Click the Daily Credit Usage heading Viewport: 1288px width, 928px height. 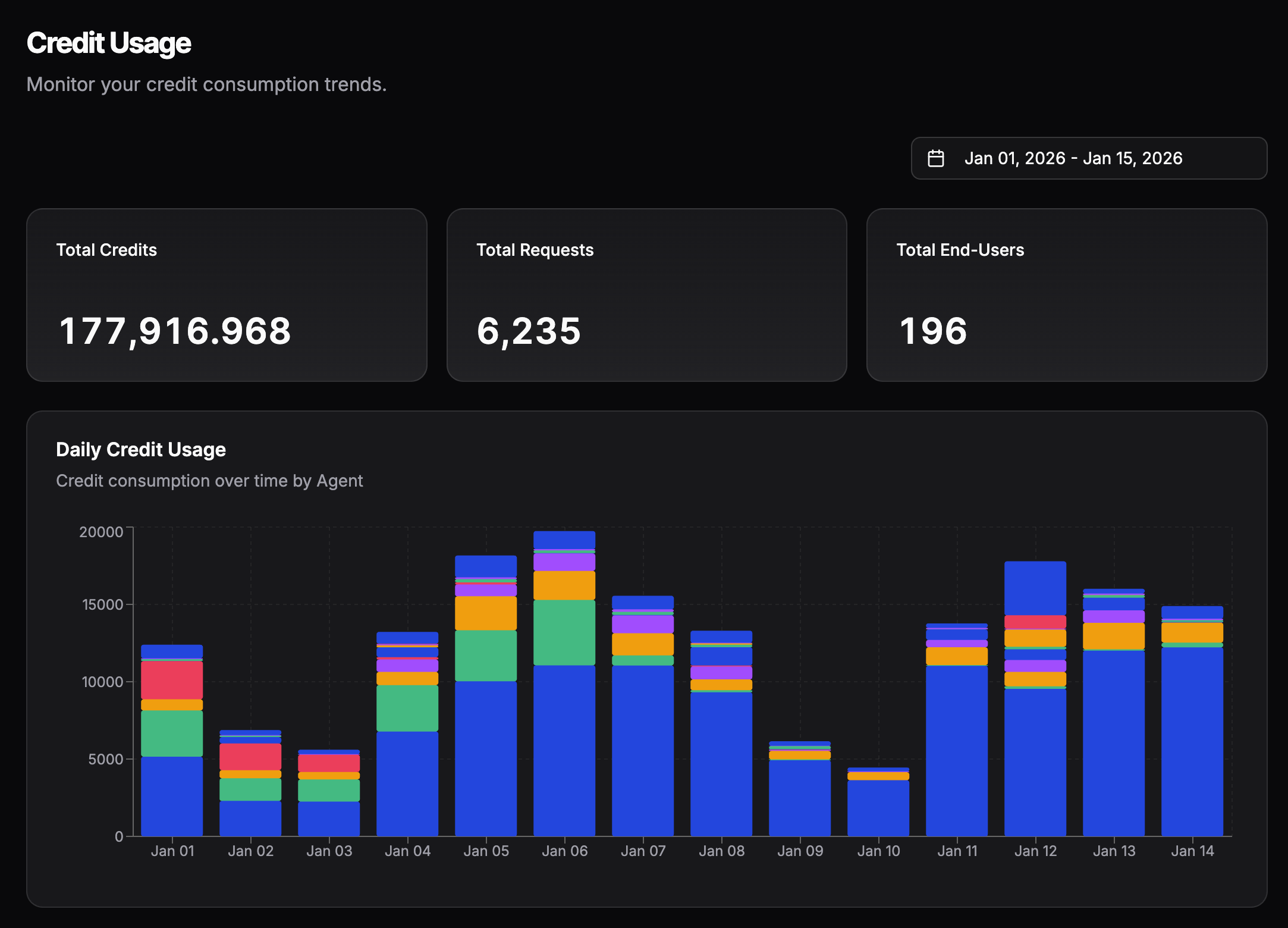(141, 450)
